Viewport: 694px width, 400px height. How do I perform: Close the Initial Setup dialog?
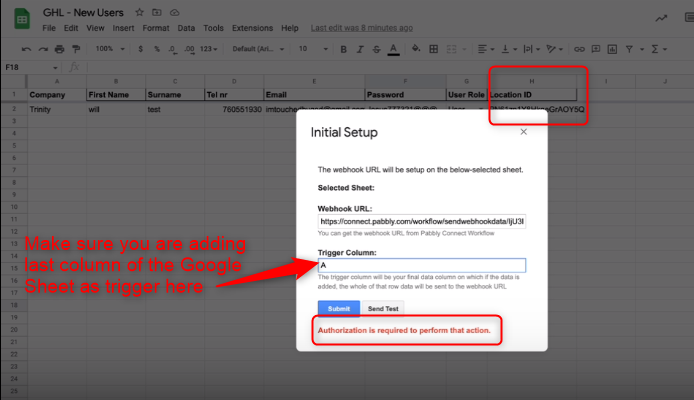click(x=524, y=132)
